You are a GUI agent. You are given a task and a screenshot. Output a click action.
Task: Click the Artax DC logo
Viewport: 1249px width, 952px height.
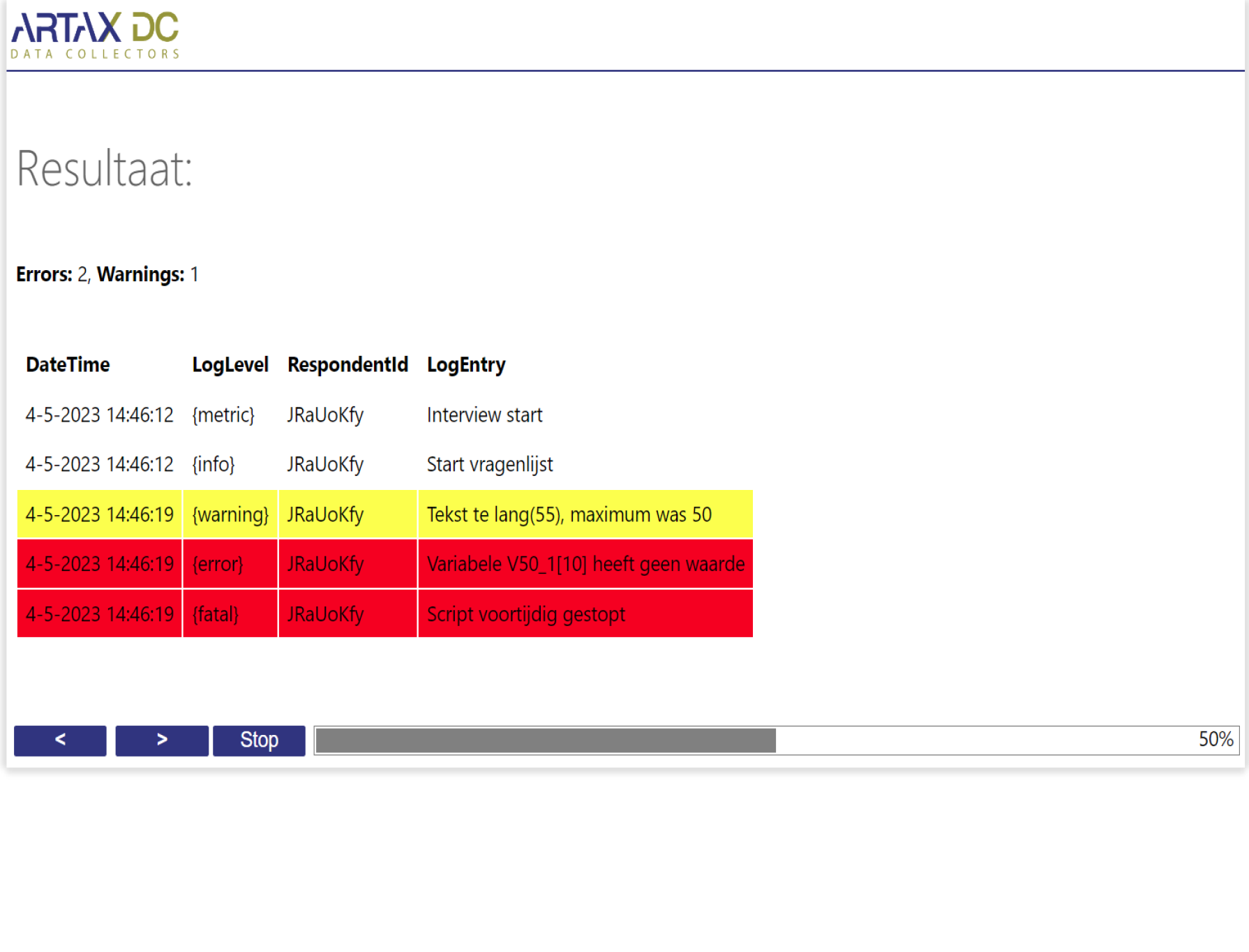pos(95,35)
